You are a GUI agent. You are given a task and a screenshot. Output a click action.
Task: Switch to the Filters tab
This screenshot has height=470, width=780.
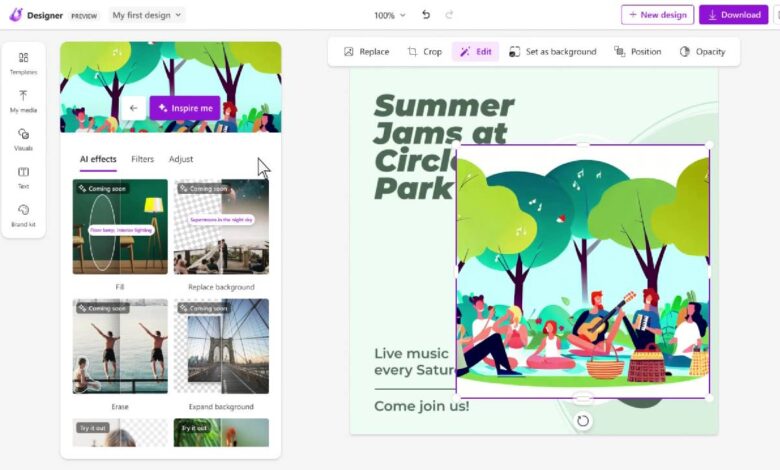pos(142,159)
